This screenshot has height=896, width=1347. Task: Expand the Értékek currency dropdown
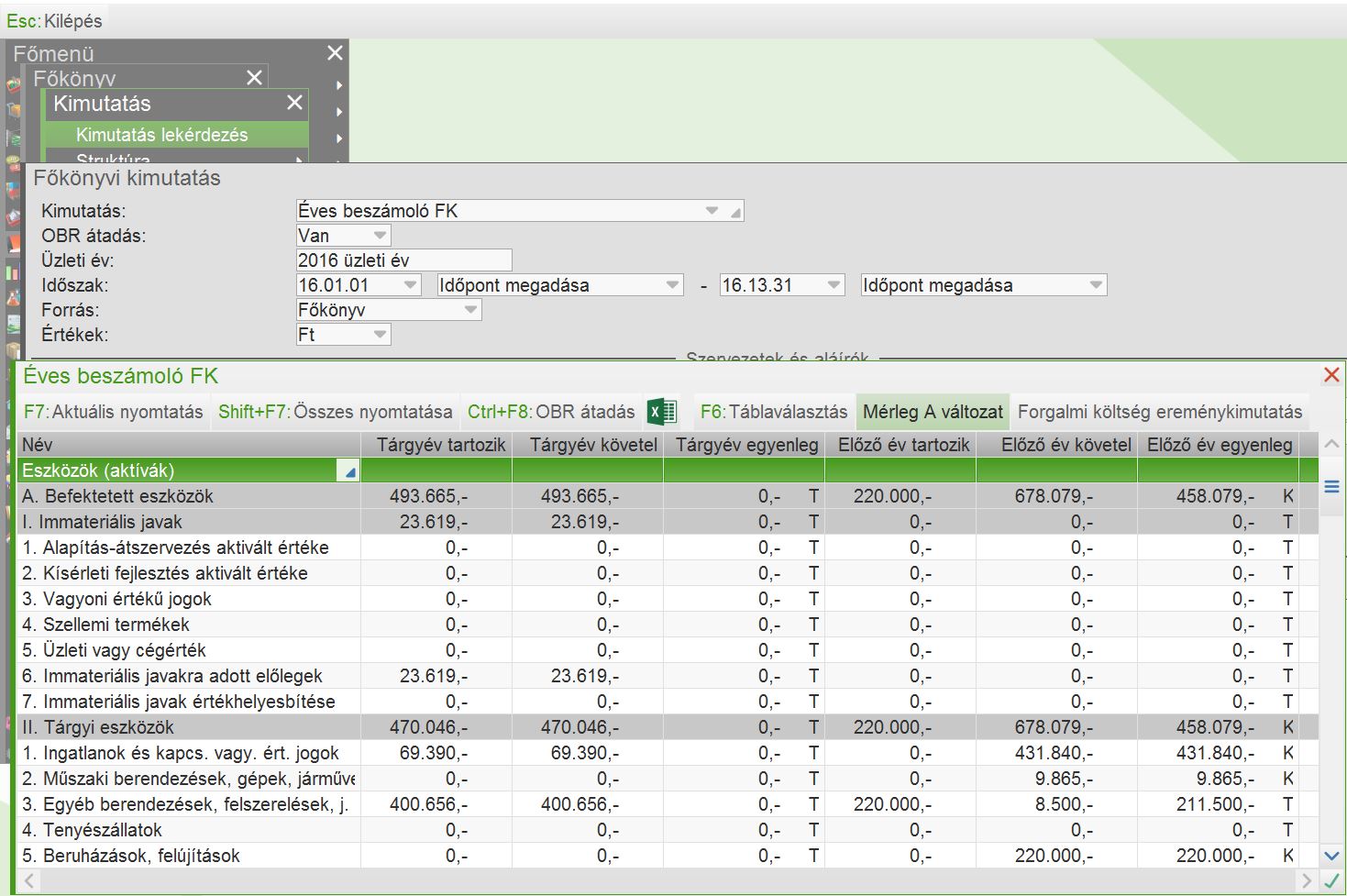click(379, 335)
